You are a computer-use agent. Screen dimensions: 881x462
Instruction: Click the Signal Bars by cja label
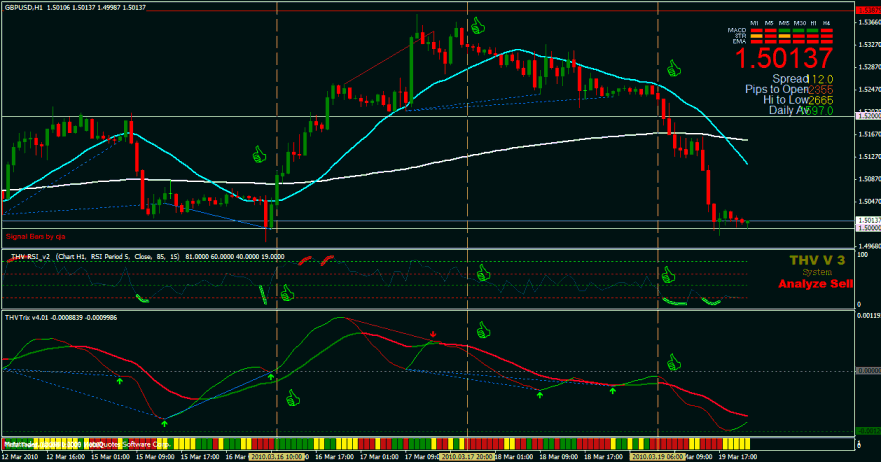coord(36,237)
